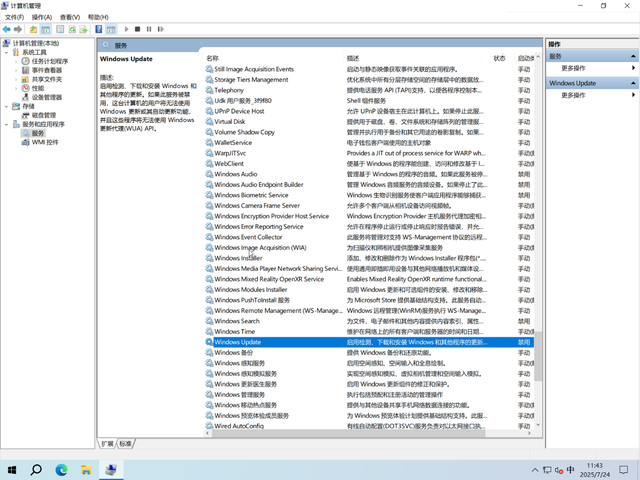
Task: Click the Export List toolbar icon
Action: [x=83, y=29]
